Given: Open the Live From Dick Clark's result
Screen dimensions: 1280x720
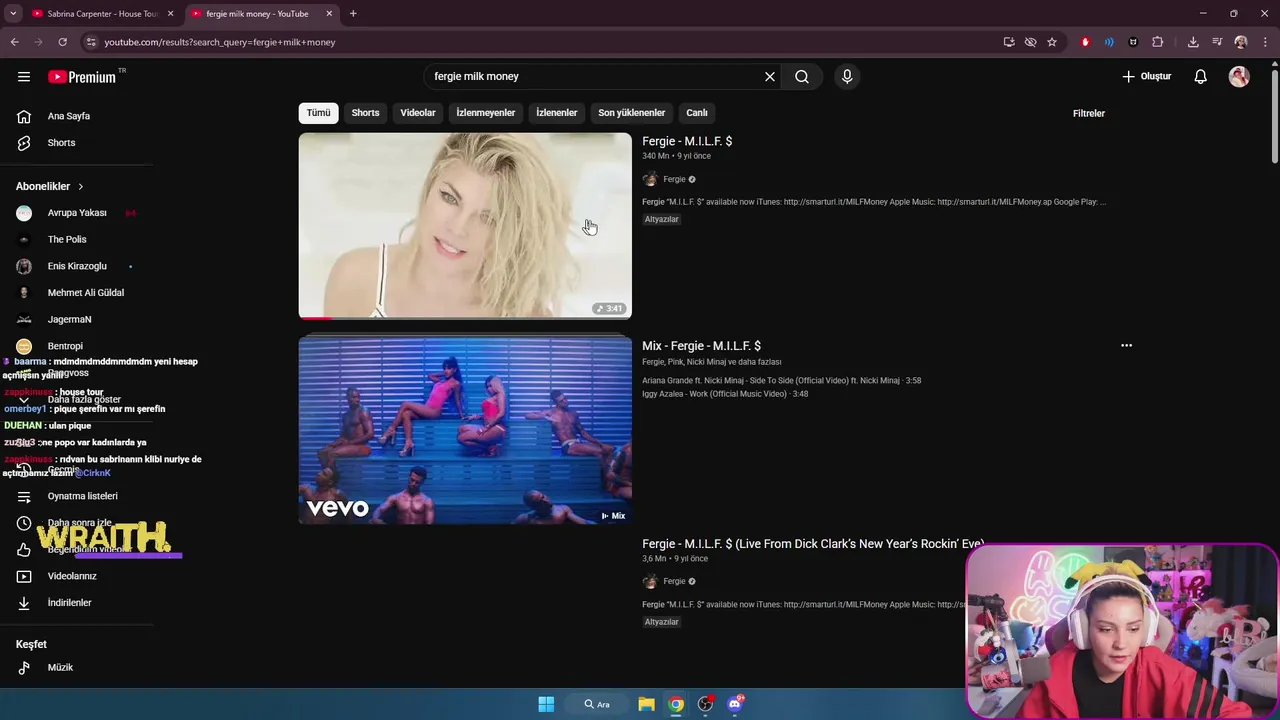Looking at the screenshot, I should 812,544.
